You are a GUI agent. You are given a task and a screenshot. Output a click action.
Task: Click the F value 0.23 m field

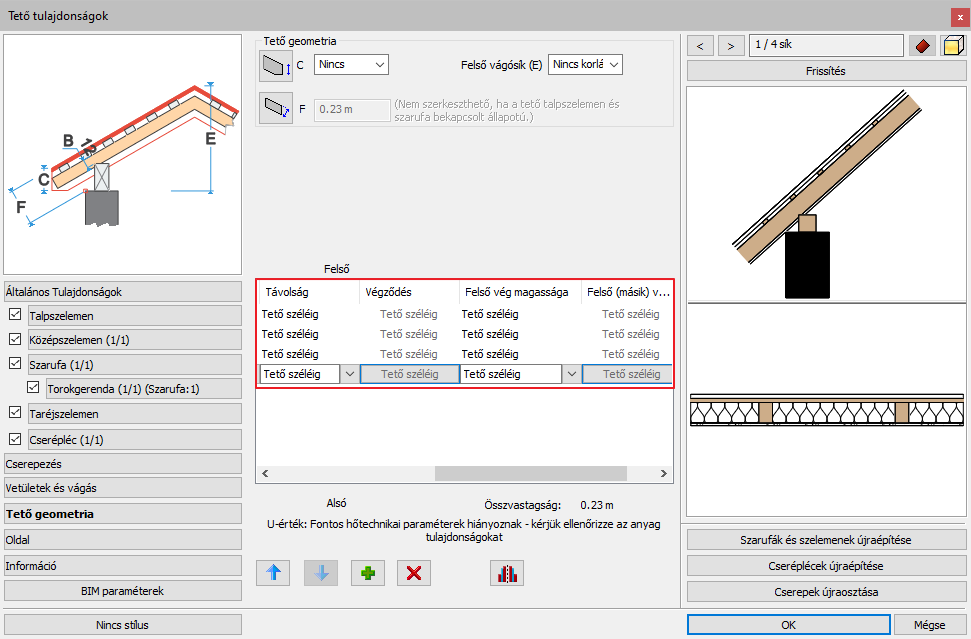(352, 110)
